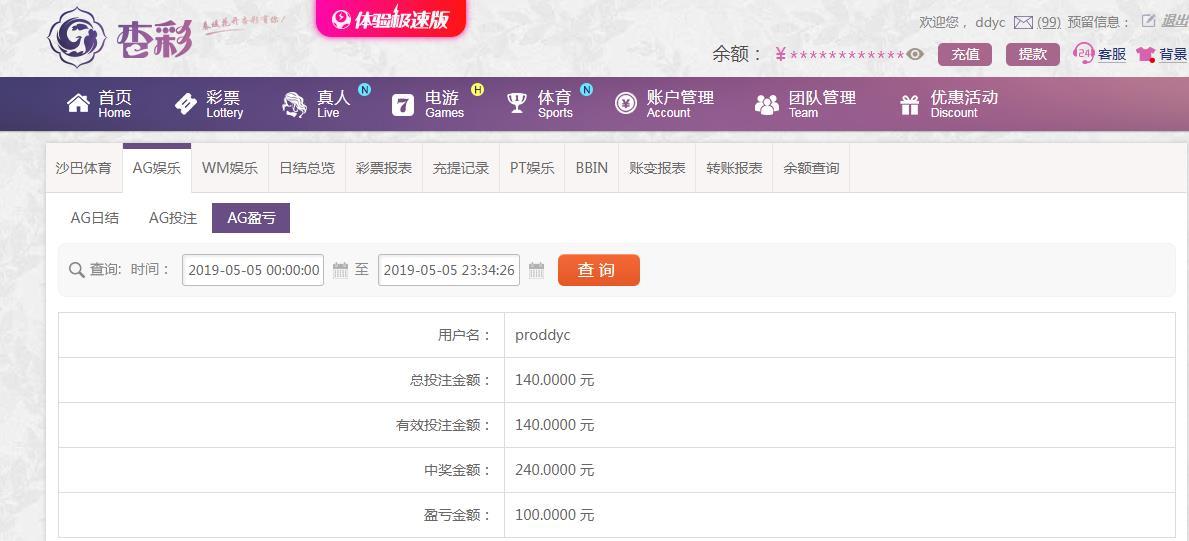Open the mail envelope icon in header
Image resolution: width=1189 pixels, height=541 pixels.
pyautogui.click(x=1024, y=22)
